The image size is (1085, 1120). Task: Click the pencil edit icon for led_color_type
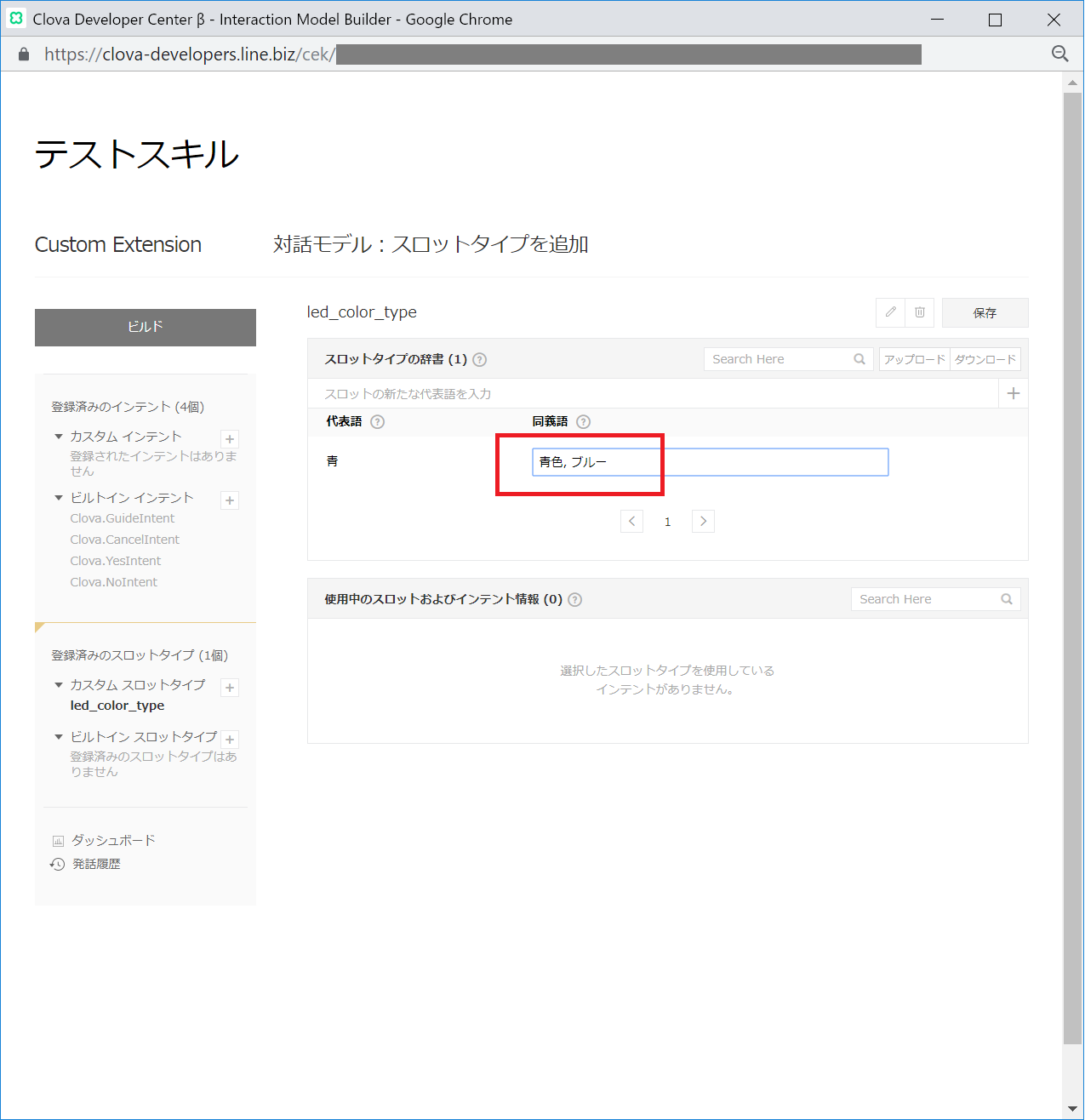tap(890, 312)
